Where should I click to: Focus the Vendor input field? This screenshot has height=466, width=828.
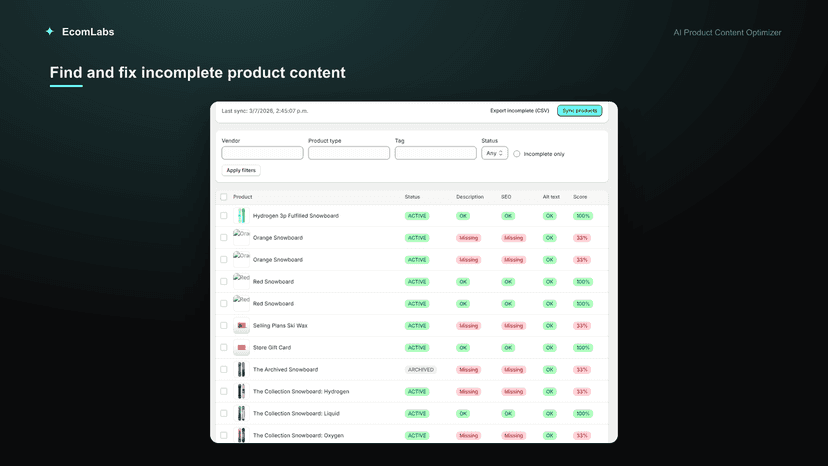tap(262, 153)
